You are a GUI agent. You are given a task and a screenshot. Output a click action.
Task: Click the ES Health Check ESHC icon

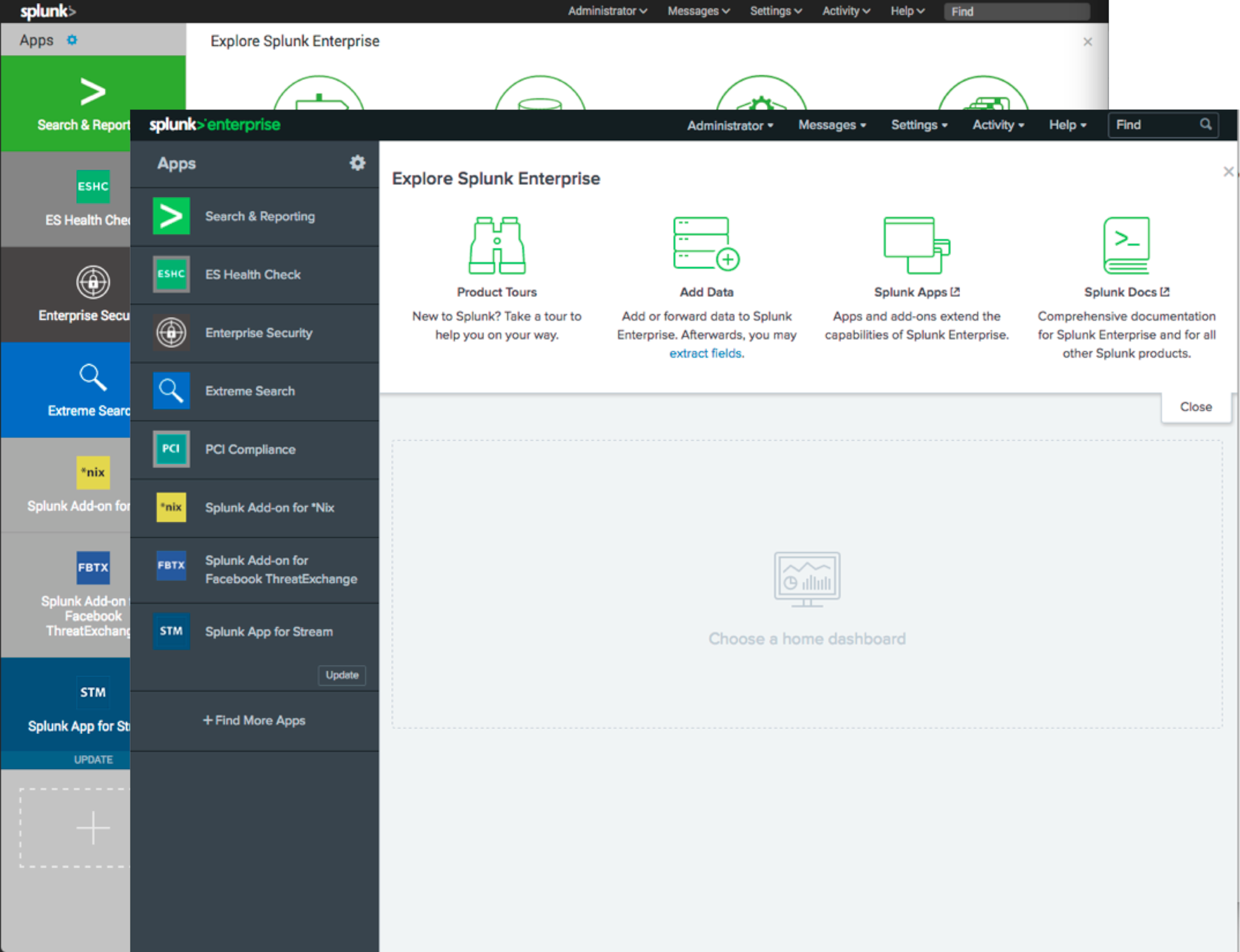click(171, 274)
